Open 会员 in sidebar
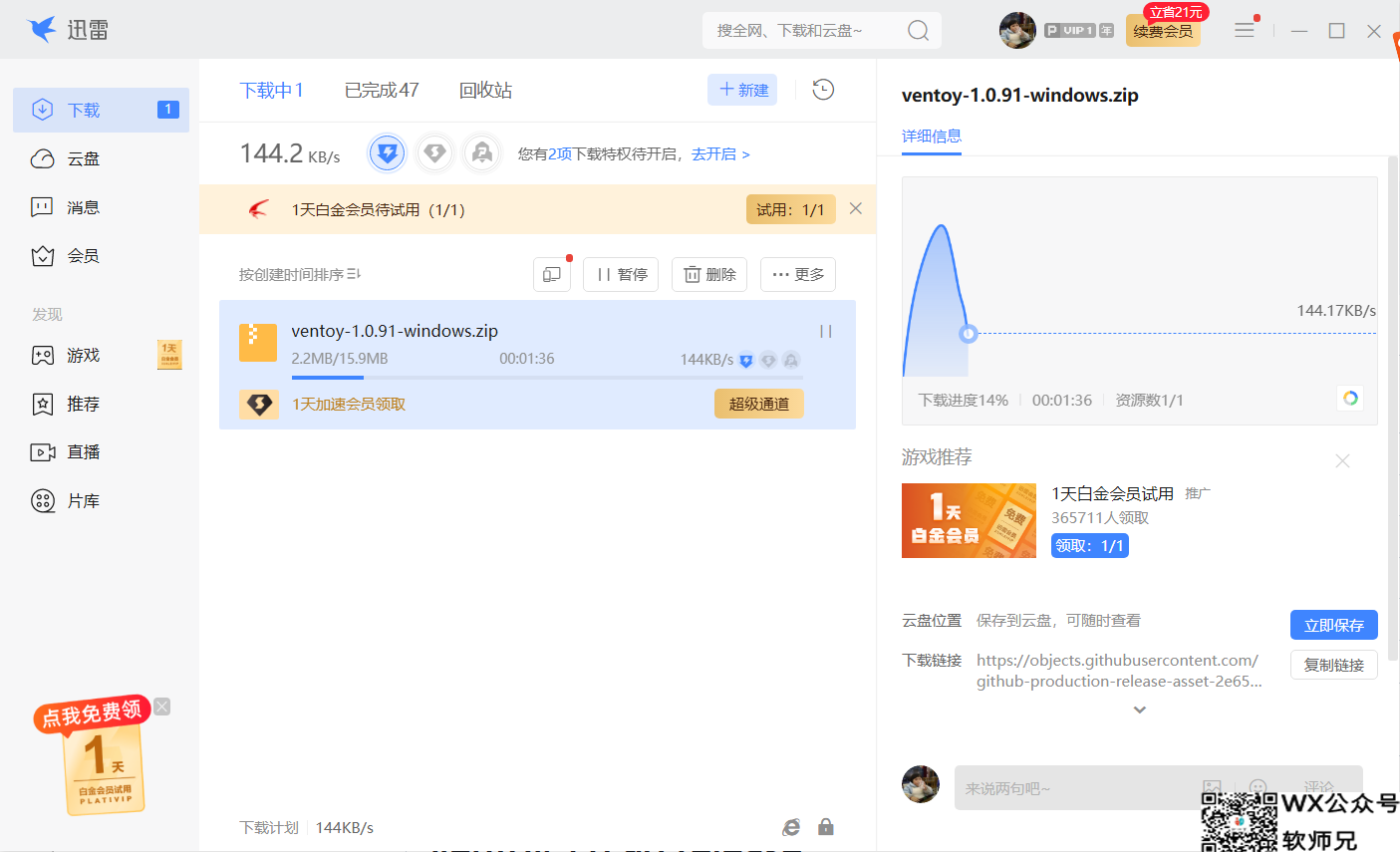The width and height of the screenshot is (1400, 852). tap(101, 256)
